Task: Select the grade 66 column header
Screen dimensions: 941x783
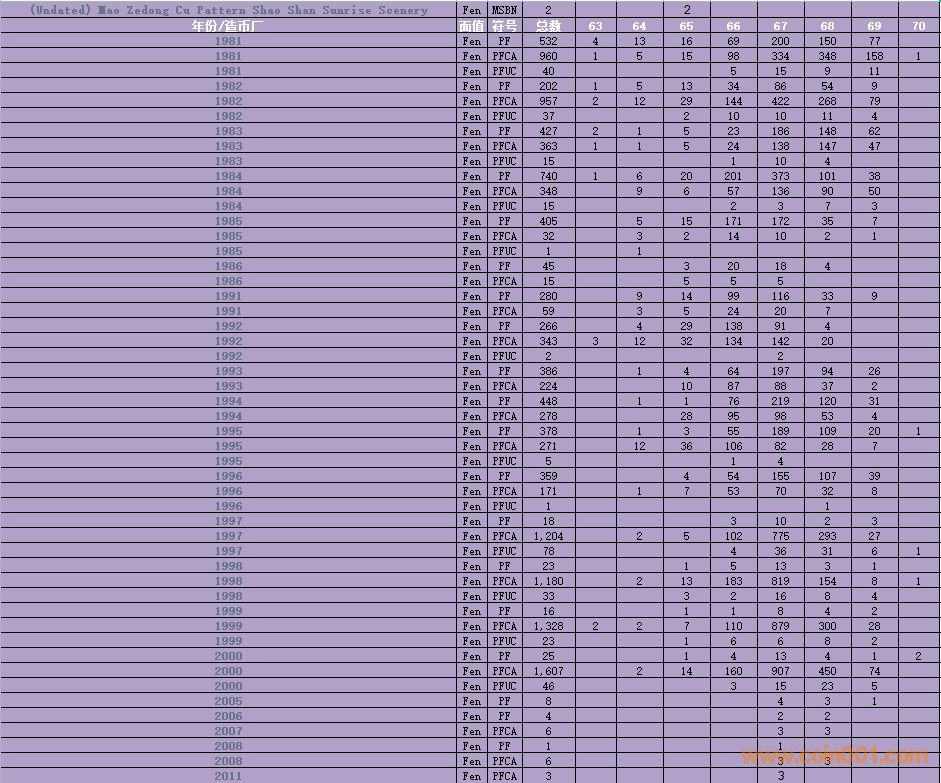Action: coord(733,26)
